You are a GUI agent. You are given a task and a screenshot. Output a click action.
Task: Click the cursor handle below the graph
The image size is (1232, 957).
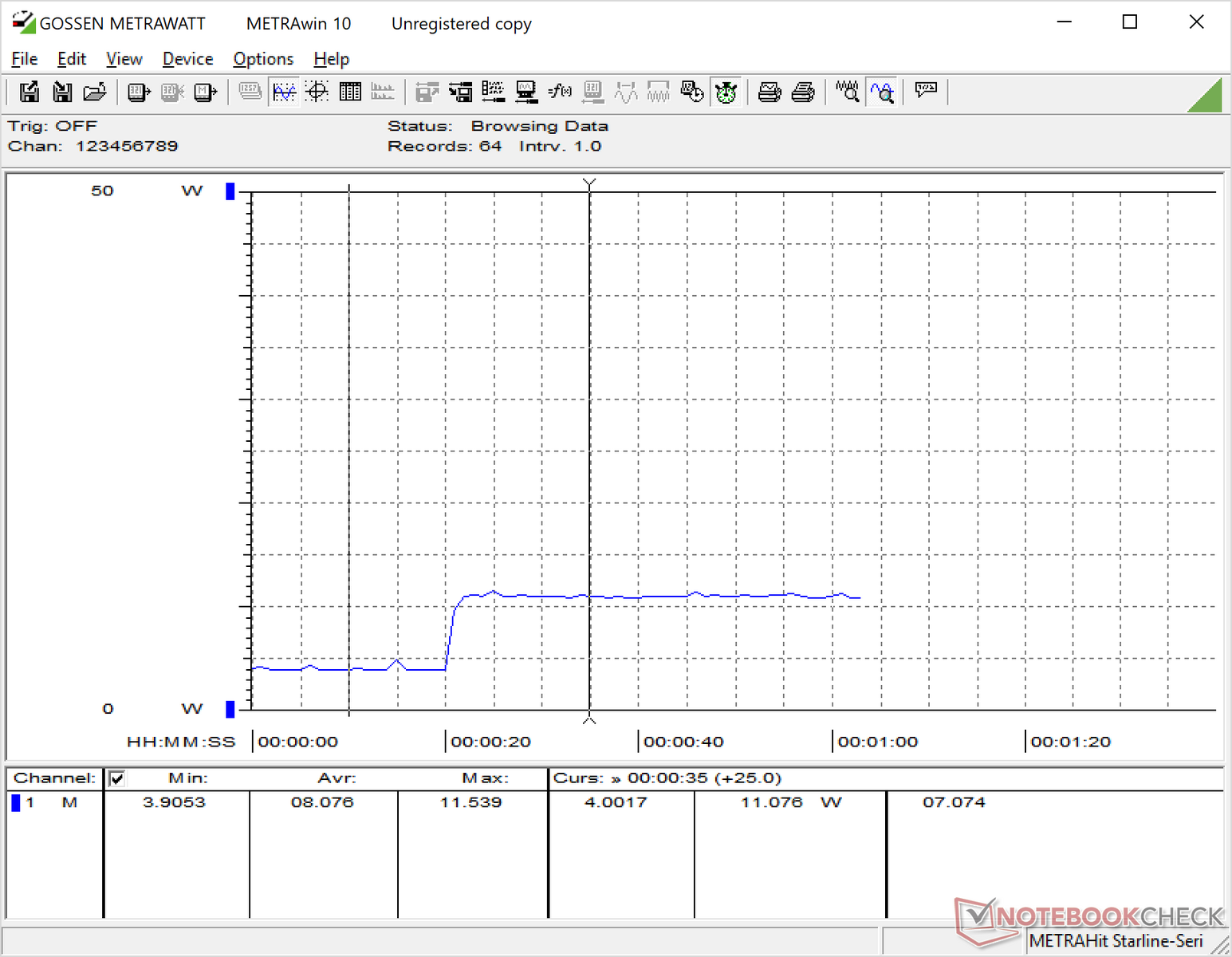589,719
